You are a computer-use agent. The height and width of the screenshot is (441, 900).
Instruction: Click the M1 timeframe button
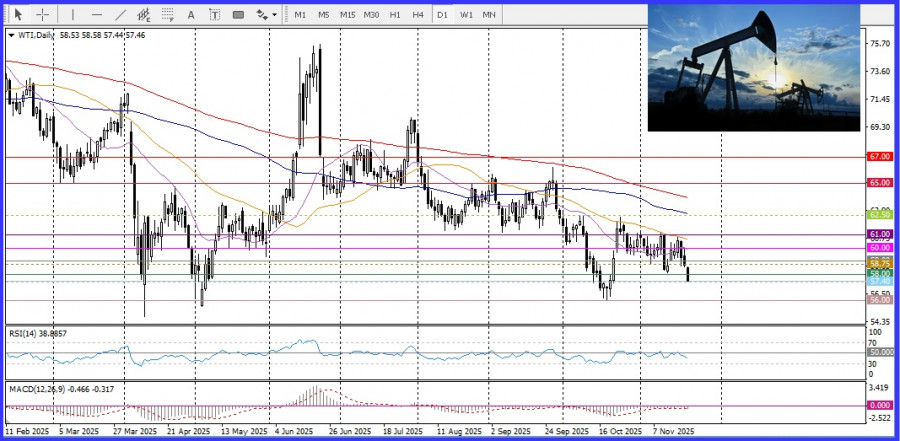(300, 15)
